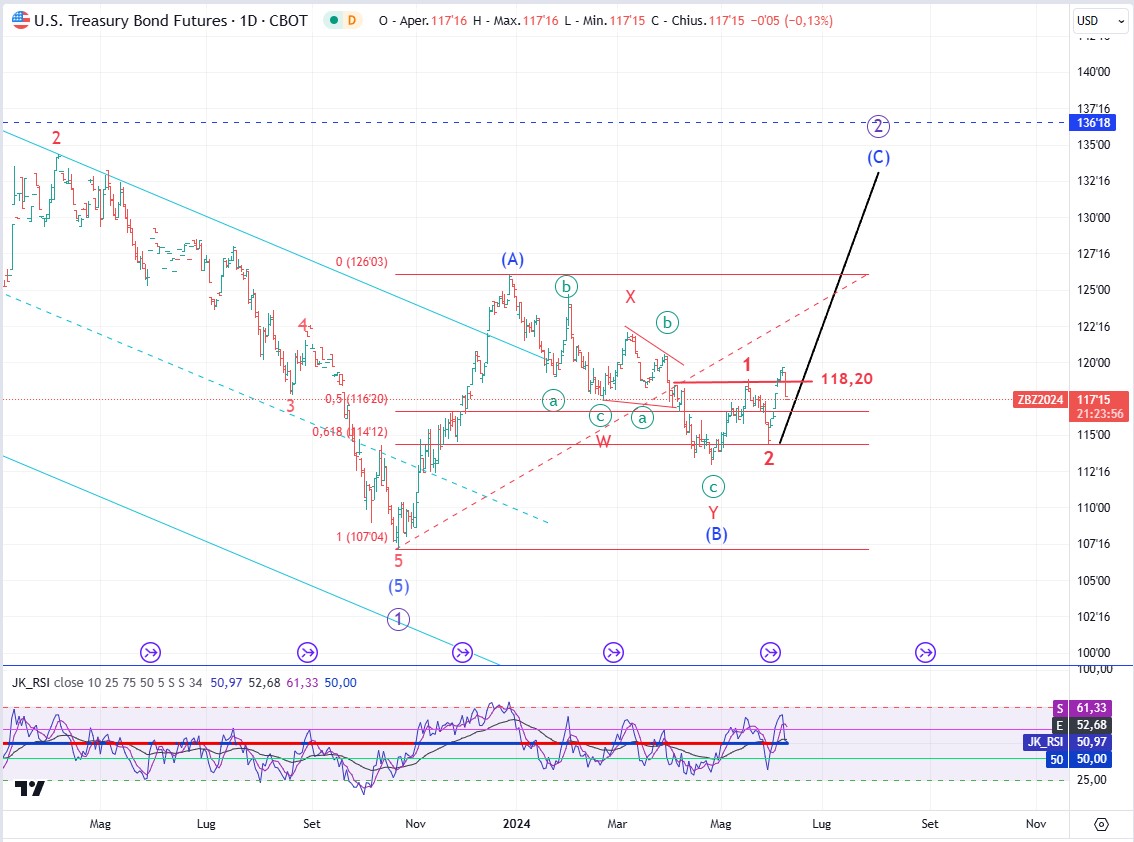The image size is (1134, 842).
Task: Select the 1 (107'04) Fibonacci label
Action: coord(362,537)
